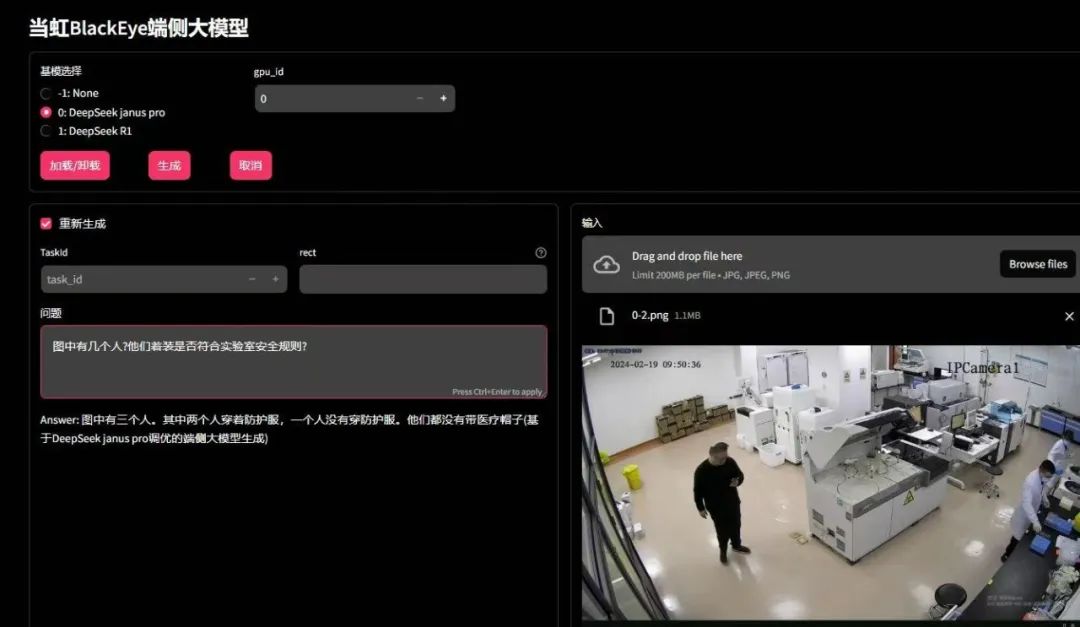Image resolution: width=1080 pixels, height=627 pixels.
Task: Open the rect field help tooltip icon
Action: click(x=541, y=252)
